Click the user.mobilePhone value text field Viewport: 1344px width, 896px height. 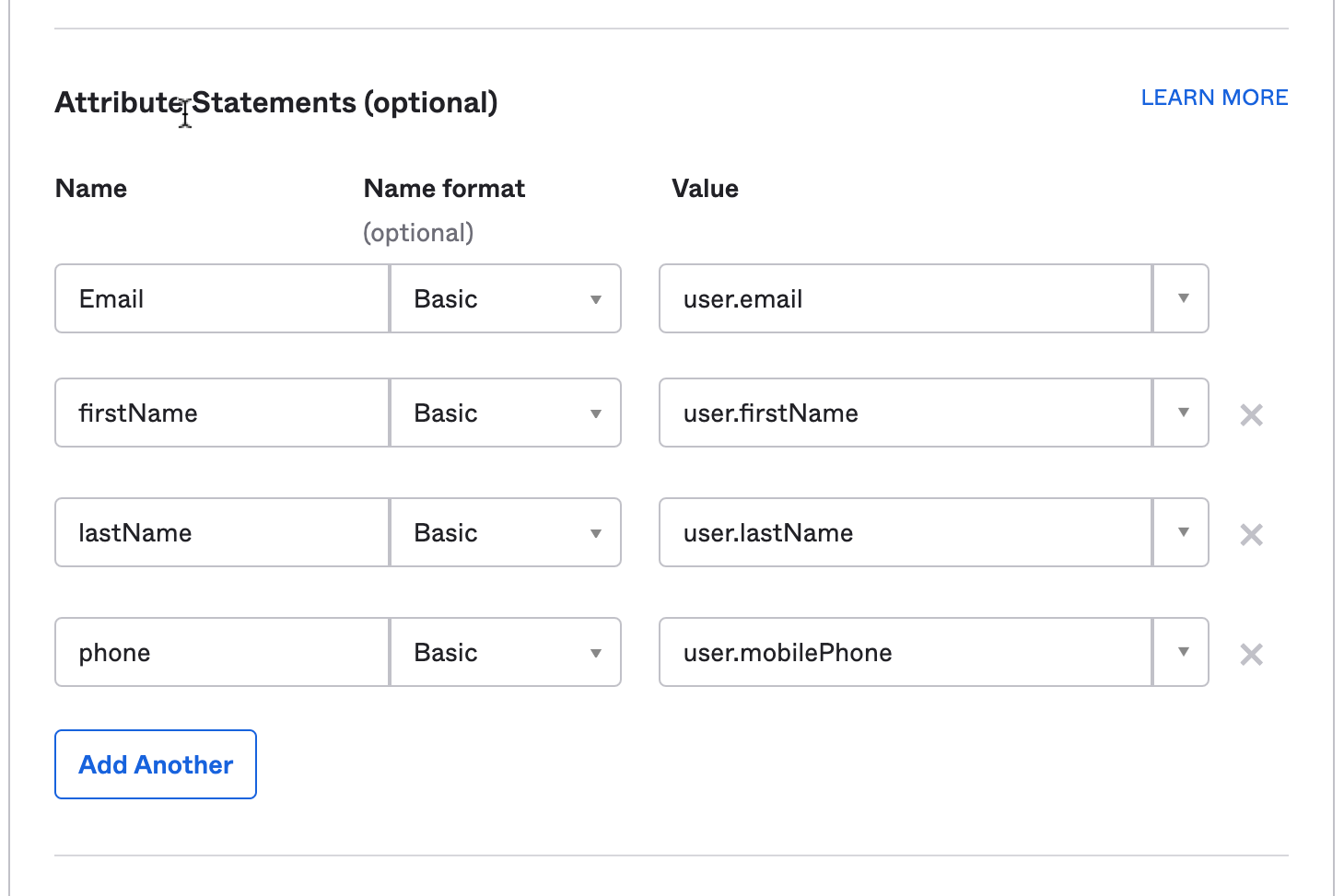coord(906,652)
